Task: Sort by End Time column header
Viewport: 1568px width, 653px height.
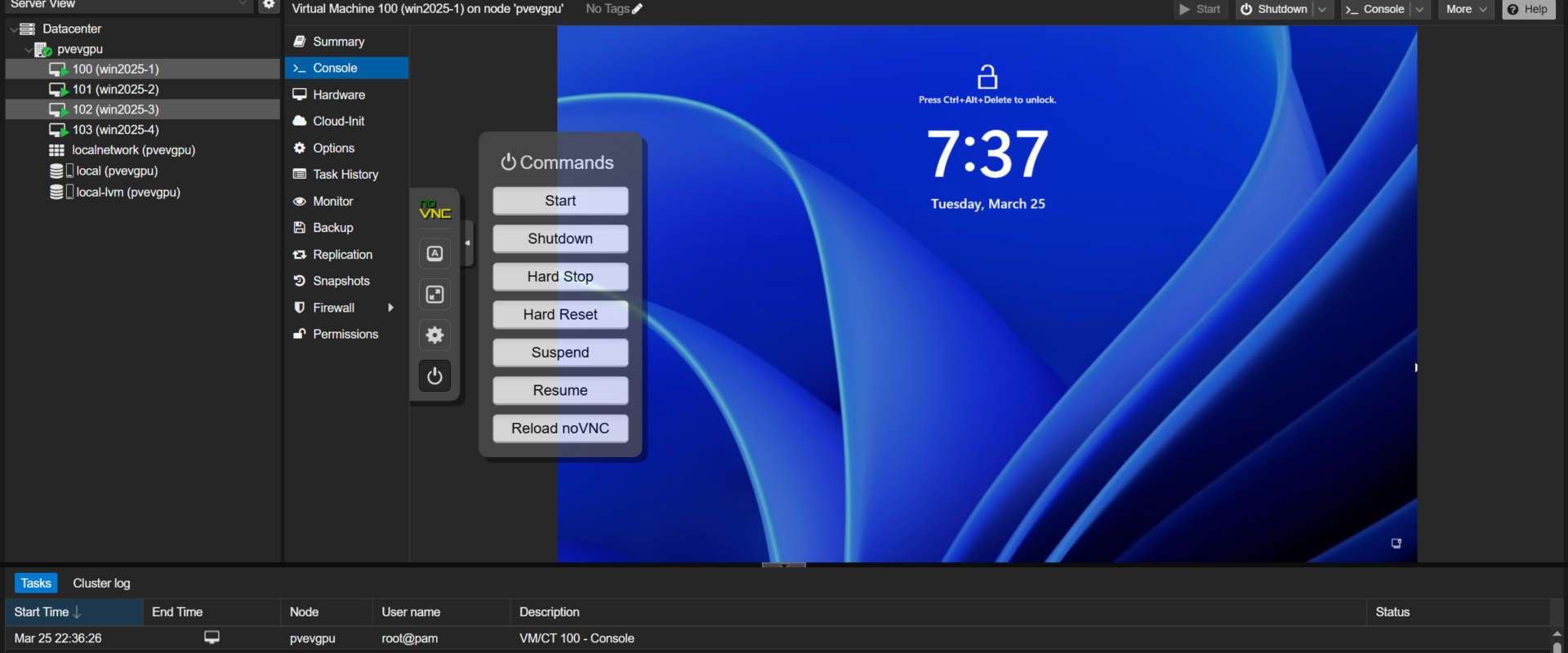Action: tap(212, 612)
